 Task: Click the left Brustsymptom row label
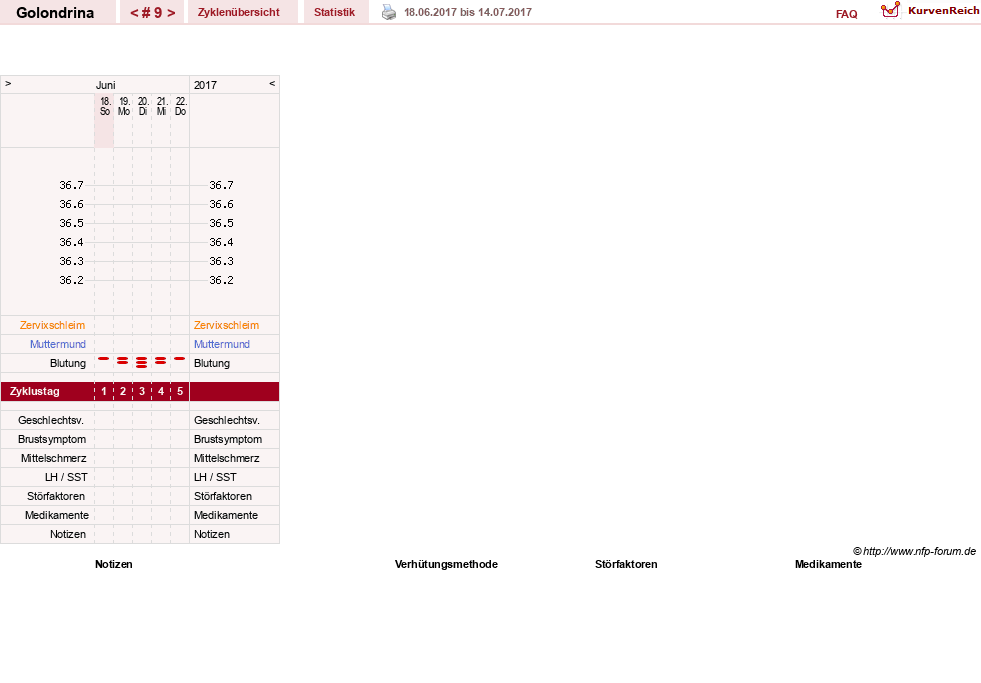pos(52,439)
